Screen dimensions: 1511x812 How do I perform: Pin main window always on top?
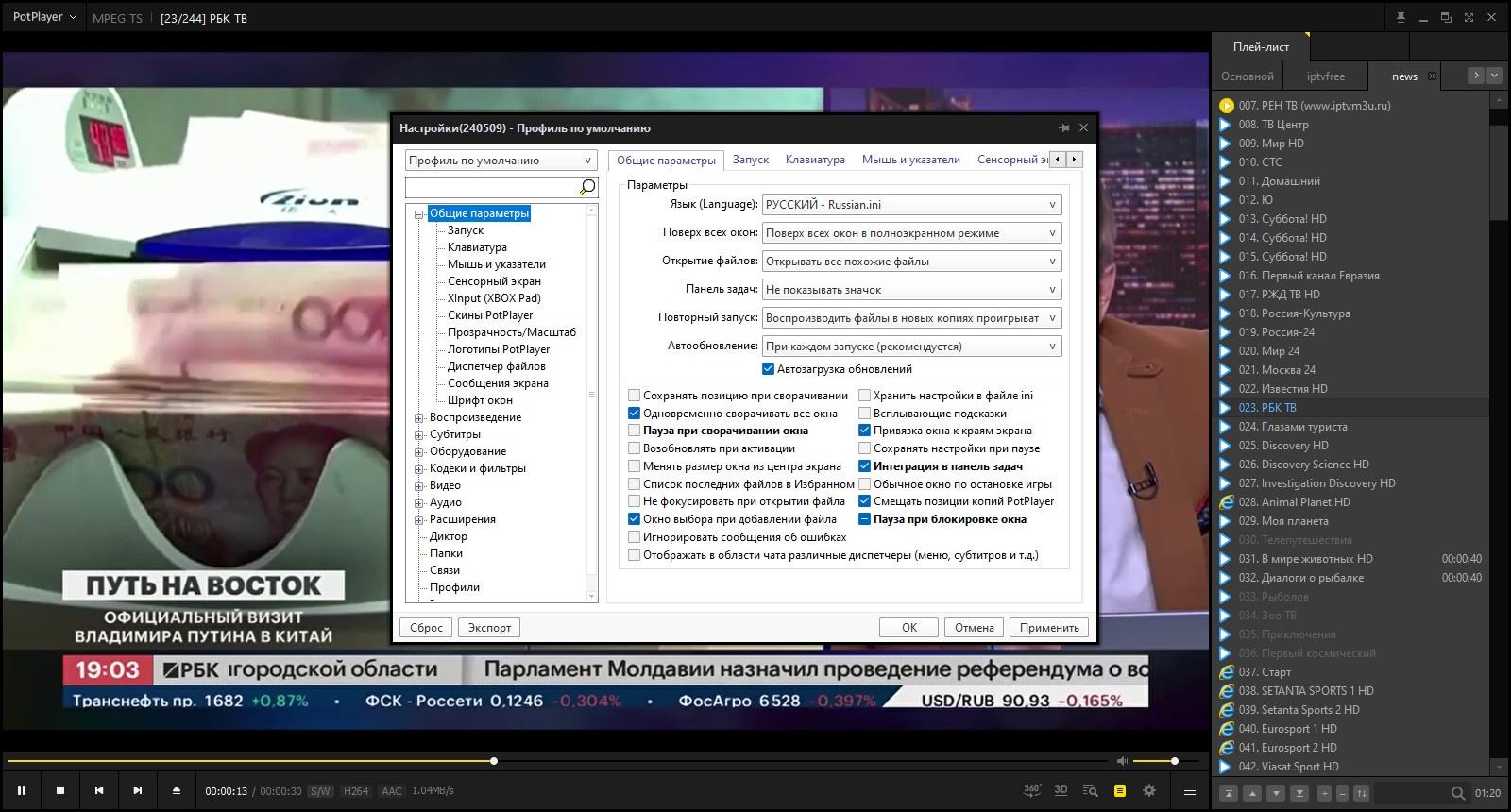point(1401,17)
